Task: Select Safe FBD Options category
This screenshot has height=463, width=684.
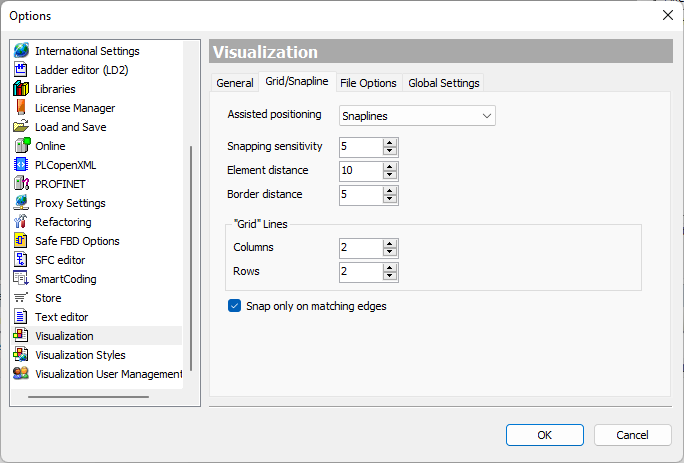Action: coord(77,241)
